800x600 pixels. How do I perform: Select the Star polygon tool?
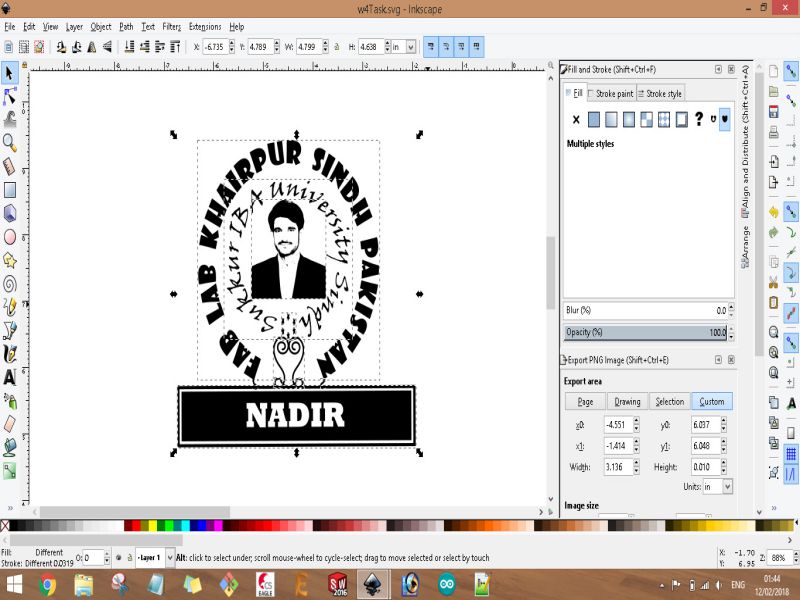pyautogui.click(x=10, y=260)
